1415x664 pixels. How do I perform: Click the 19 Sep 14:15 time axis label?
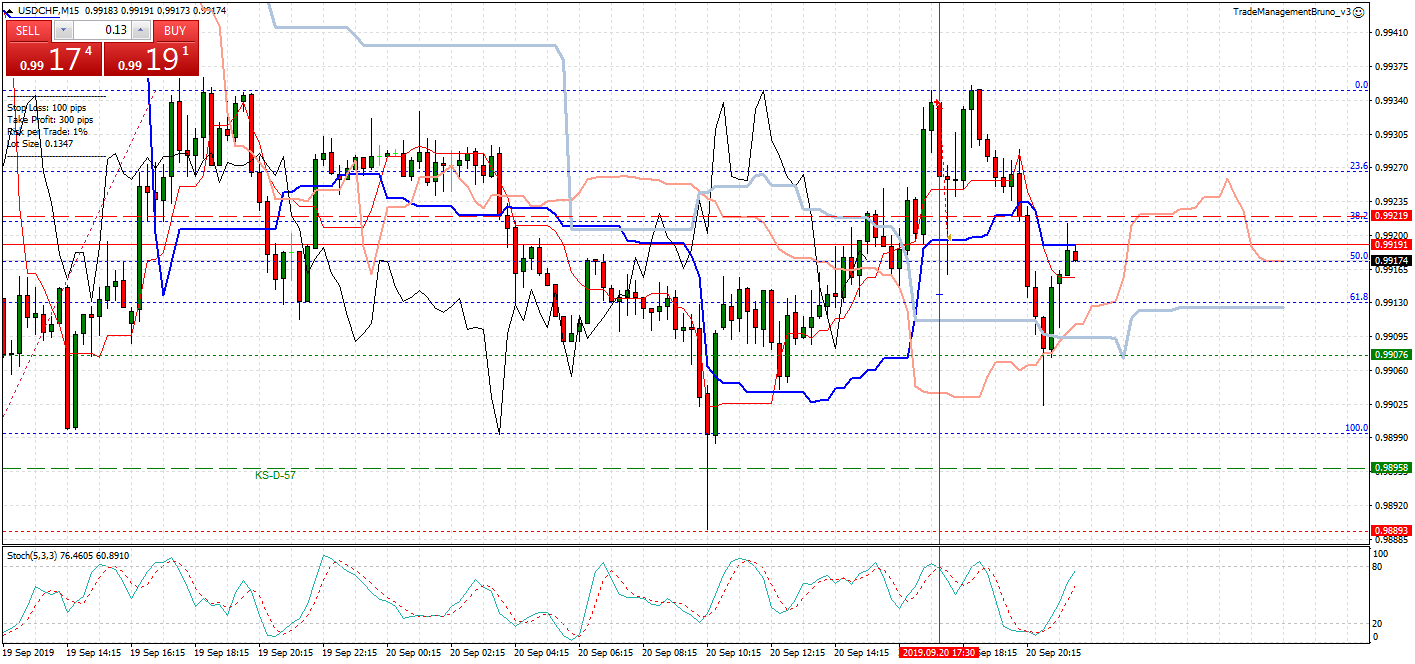coord(94,652)
